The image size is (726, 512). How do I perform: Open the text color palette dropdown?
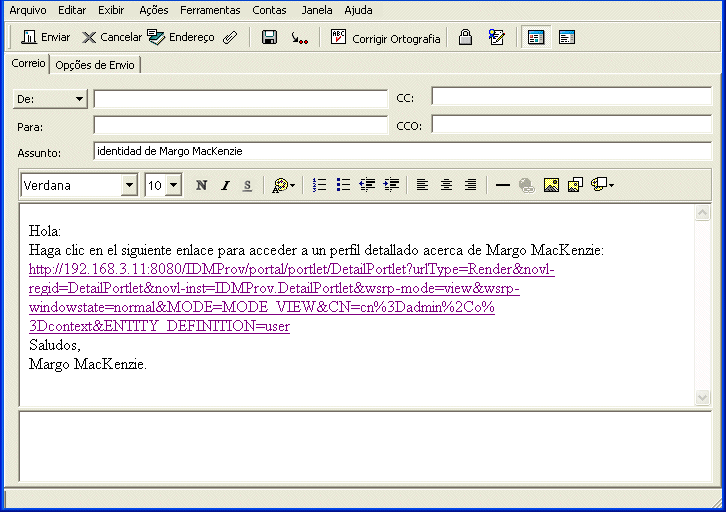pyautogui.click(x=283, y=186)
